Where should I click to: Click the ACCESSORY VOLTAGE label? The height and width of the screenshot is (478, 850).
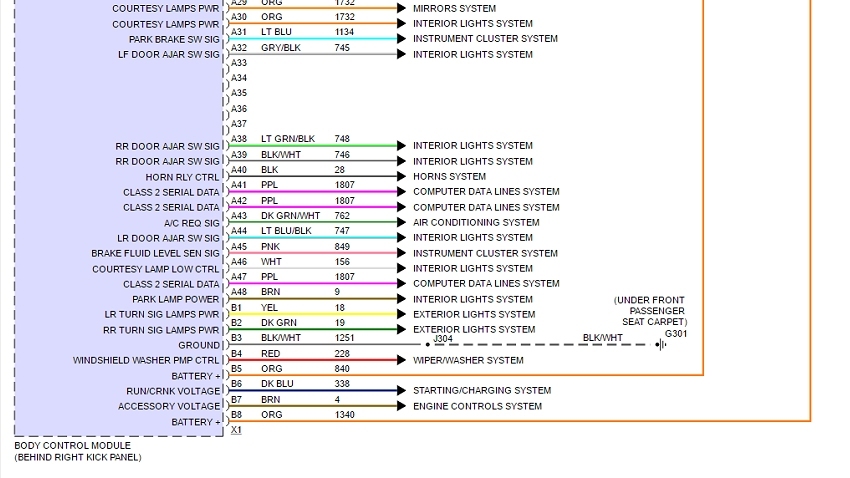pos(169,406)
